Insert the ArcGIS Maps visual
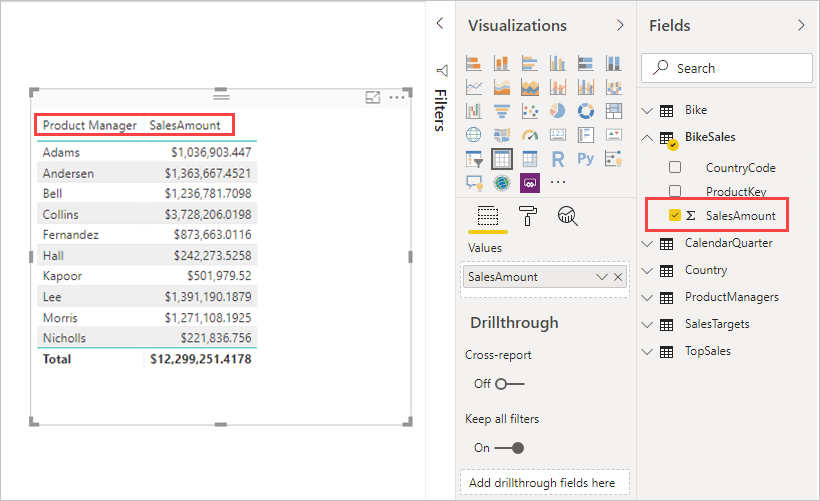 point(502,183)
